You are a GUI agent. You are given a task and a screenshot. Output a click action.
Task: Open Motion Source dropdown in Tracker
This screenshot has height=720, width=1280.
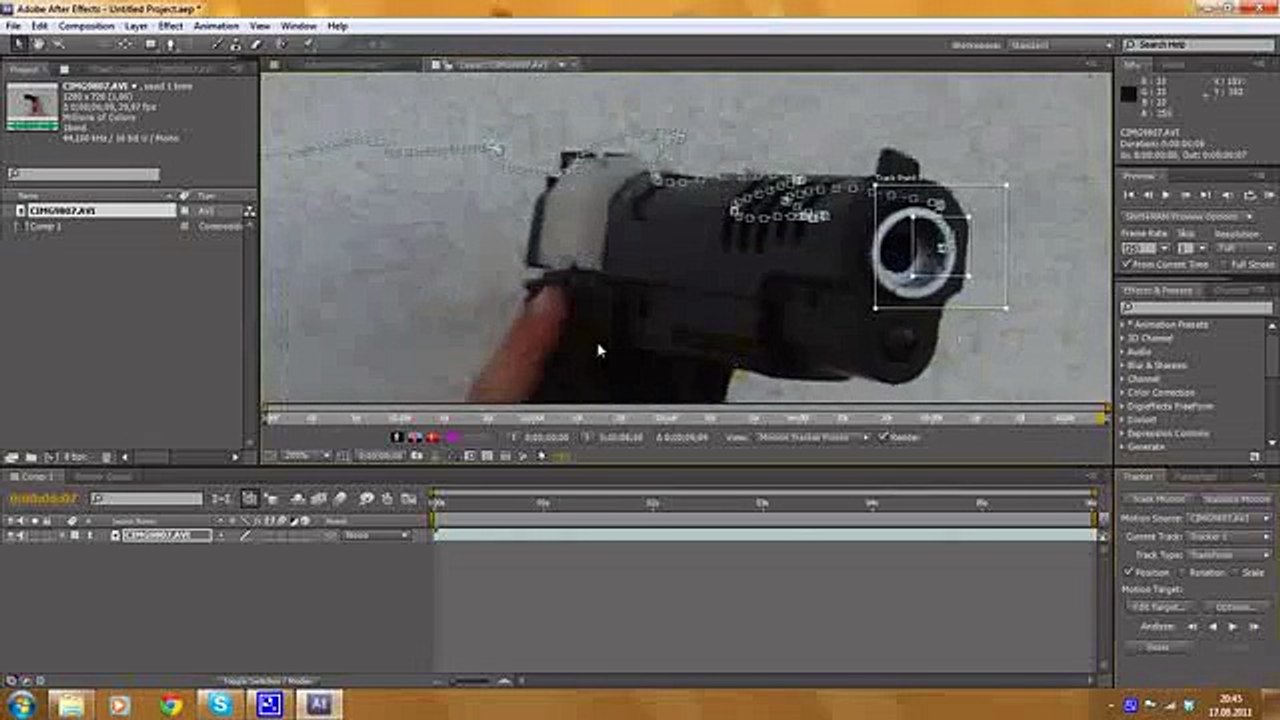point(1229,518)
